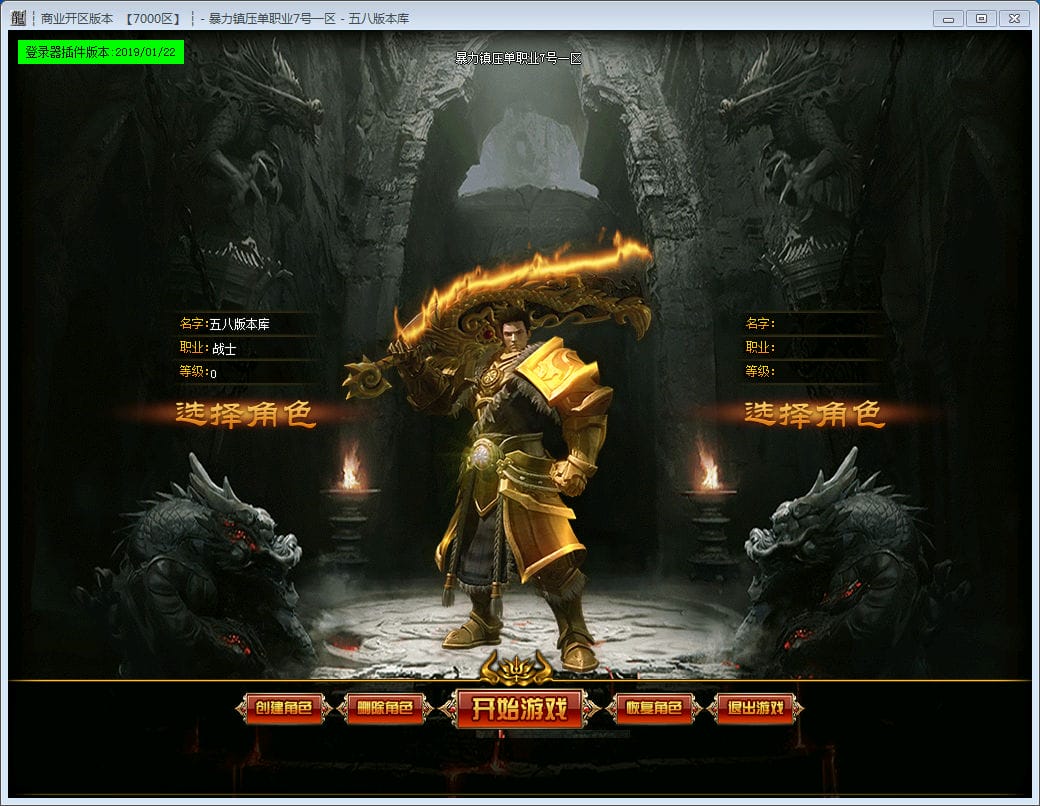1040x806 pixels.
Task: Click the 开始游戏 start game button
Action: (519, 709)
